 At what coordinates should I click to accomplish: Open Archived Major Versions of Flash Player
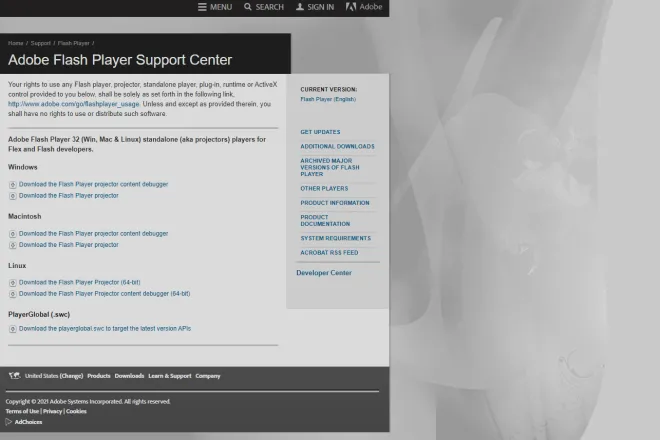(x=330, y=168)
